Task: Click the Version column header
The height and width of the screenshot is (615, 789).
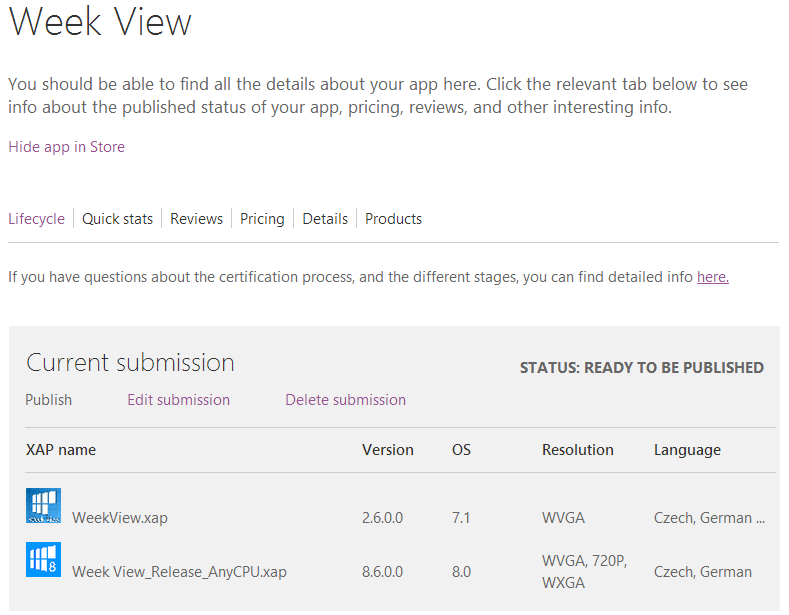Action: (x=388, y=449)
